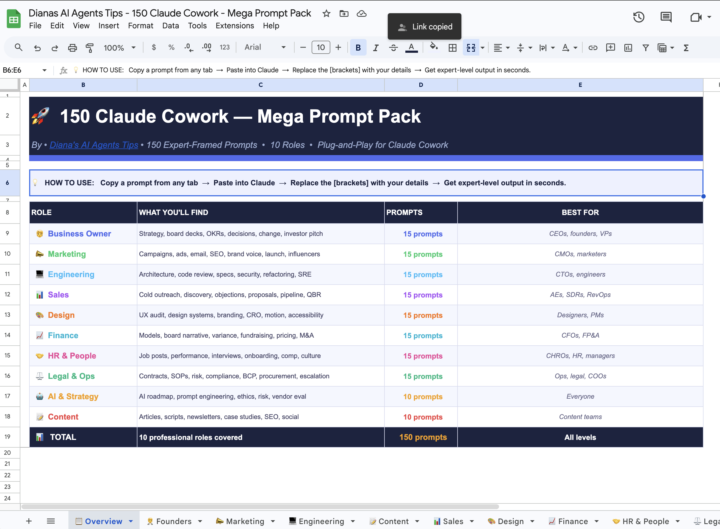720x529 pixels.
Task: Insert a chart
Action: (628, 48)
